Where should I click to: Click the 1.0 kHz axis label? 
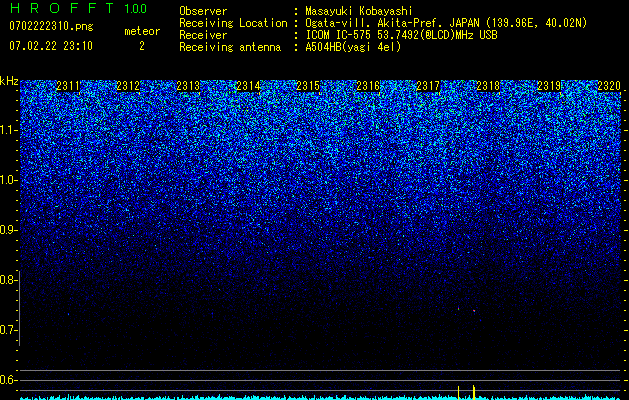click(x=9, y=180)
